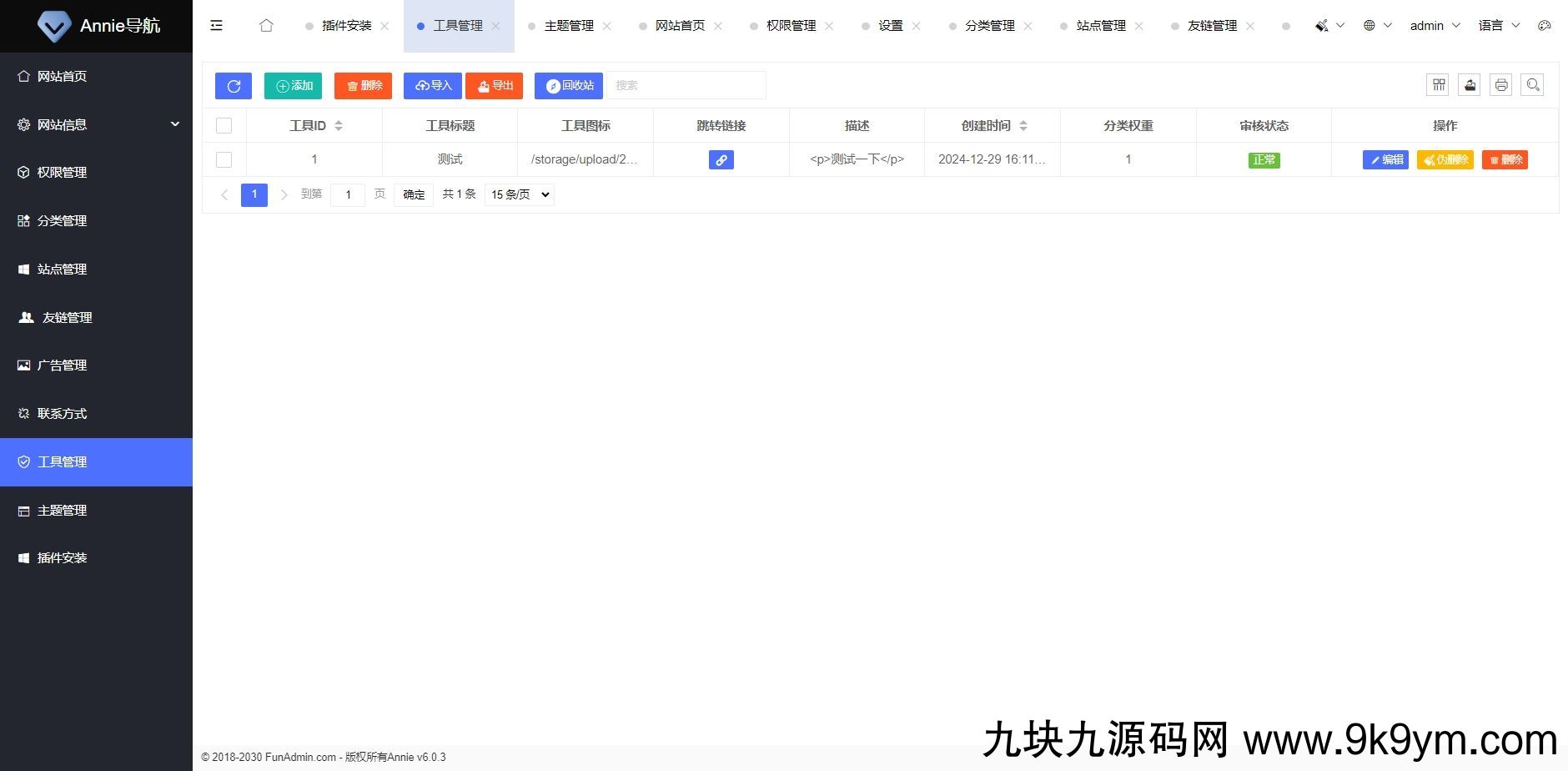Switch to the 设置 tab
The image size is (1568, 771).
pyautogui.click(x=890, y=26)
